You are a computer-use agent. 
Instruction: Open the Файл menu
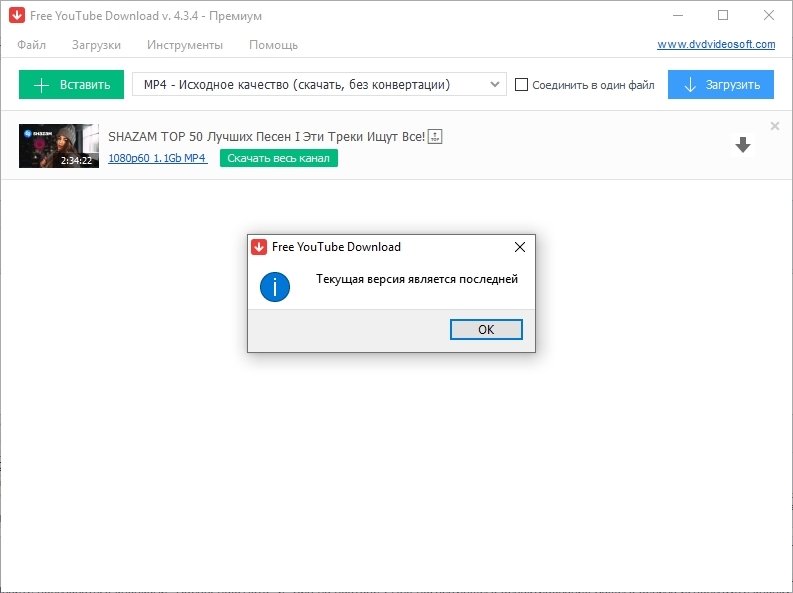(31, 45)
